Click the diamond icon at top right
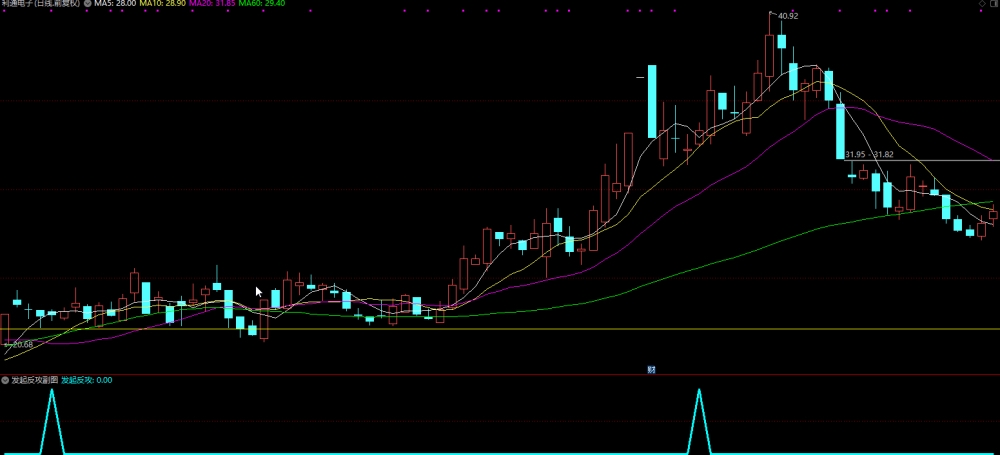1000x455 pixels. 982,4
